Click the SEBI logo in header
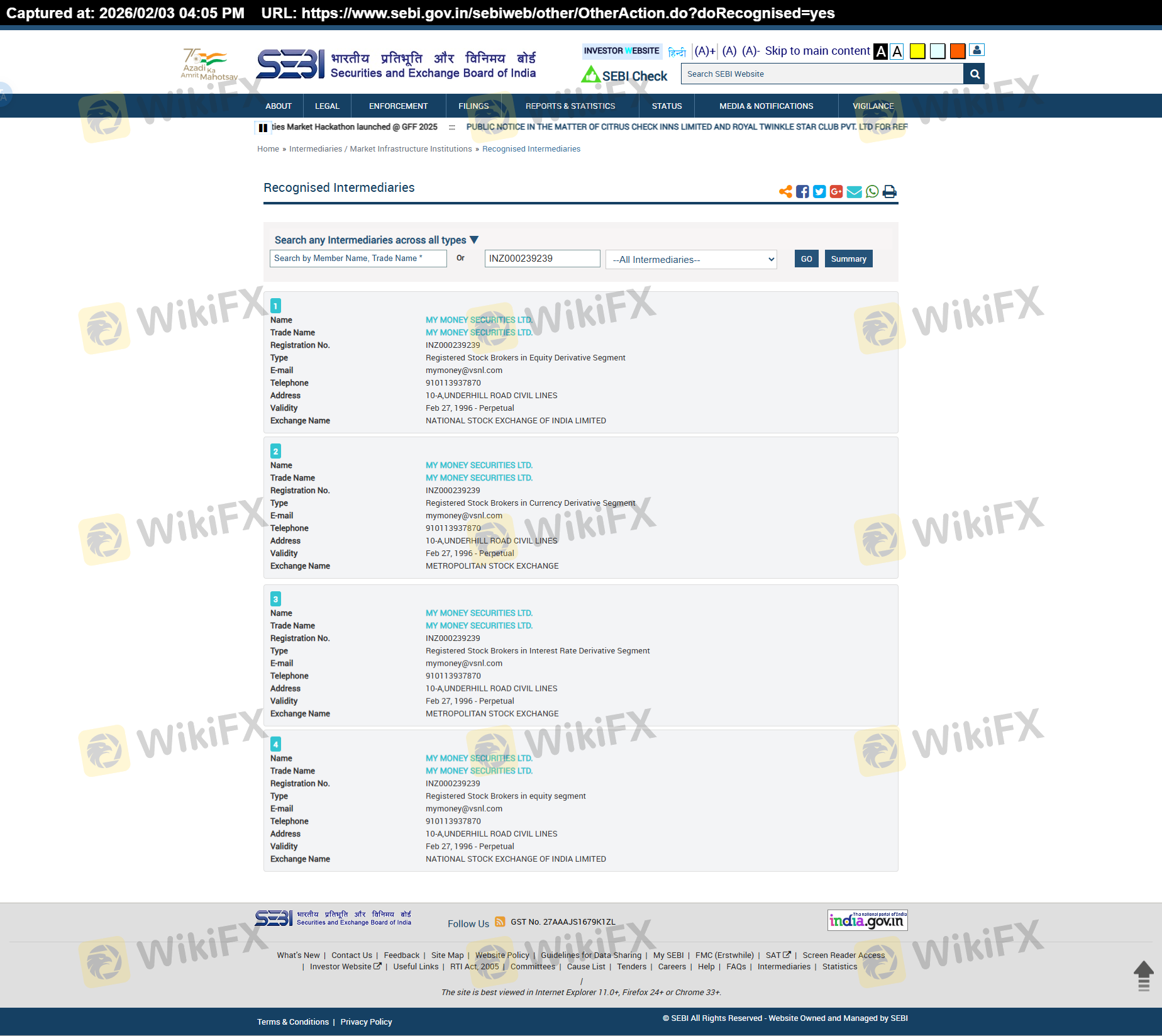 pyautogui.click(x=397, y=64)
